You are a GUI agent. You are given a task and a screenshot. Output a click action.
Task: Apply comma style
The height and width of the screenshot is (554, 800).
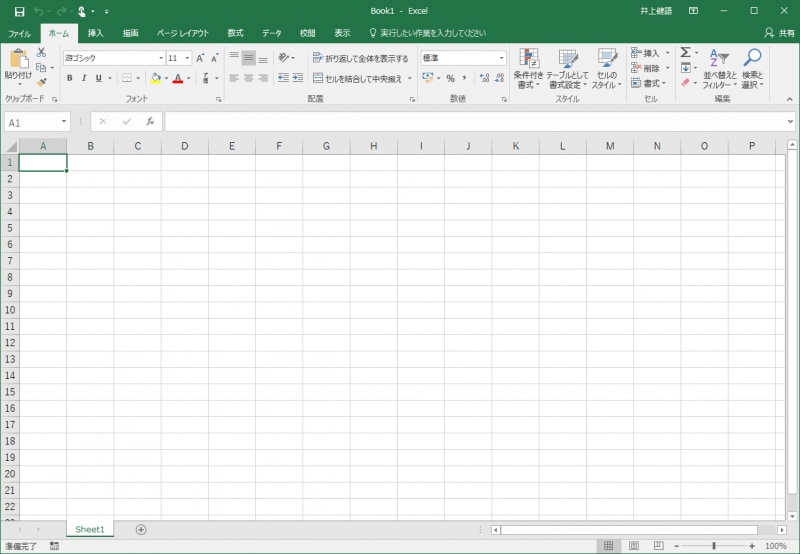coord(464,78)
